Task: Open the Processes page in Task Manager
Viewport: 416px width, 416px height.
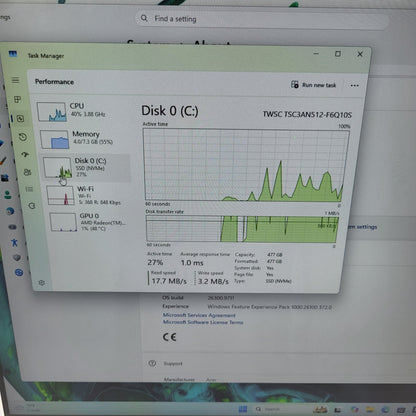Action: pyautogui.click(x=17, y=99)
